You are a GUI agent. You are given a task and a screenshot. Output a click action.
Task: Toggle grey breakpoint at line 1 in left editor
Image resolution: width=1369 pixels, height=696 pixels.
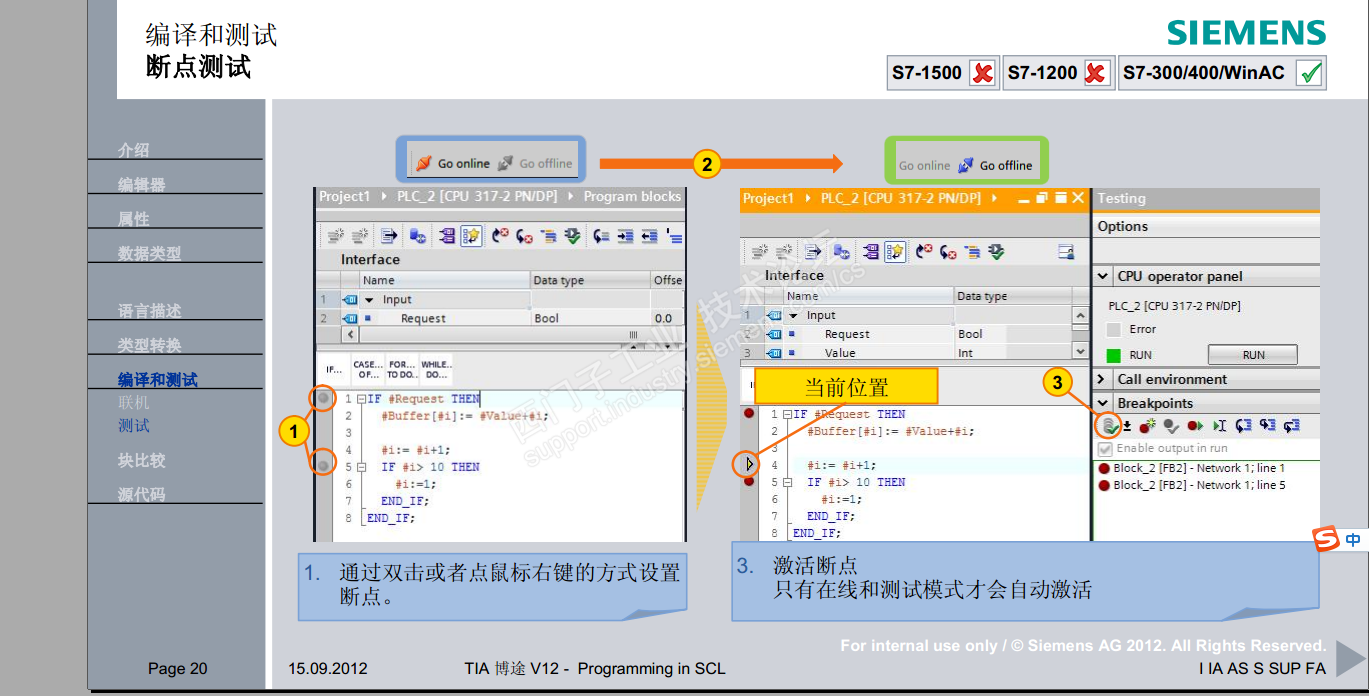tap(323, 399)
